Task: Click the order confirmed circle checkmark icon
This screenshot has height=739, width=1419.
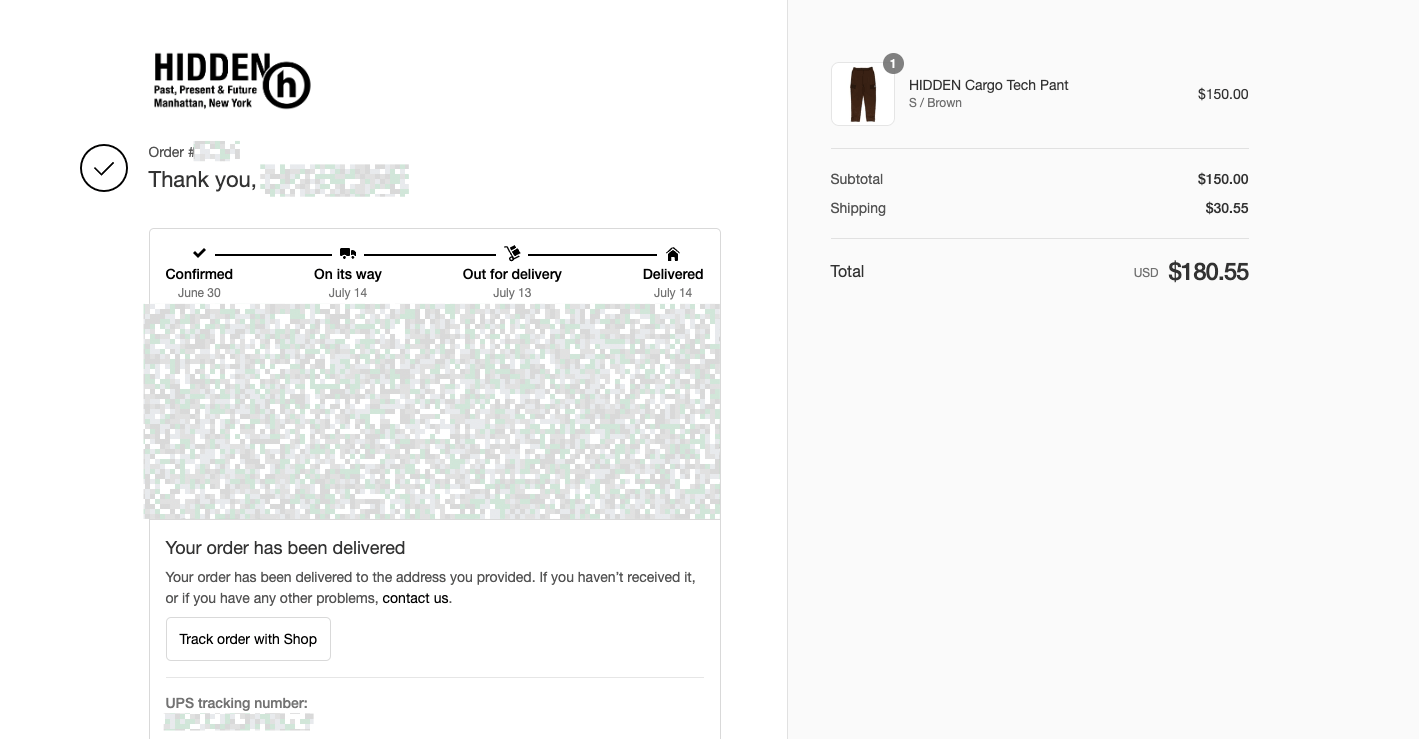Action: (x=104, y=168)
